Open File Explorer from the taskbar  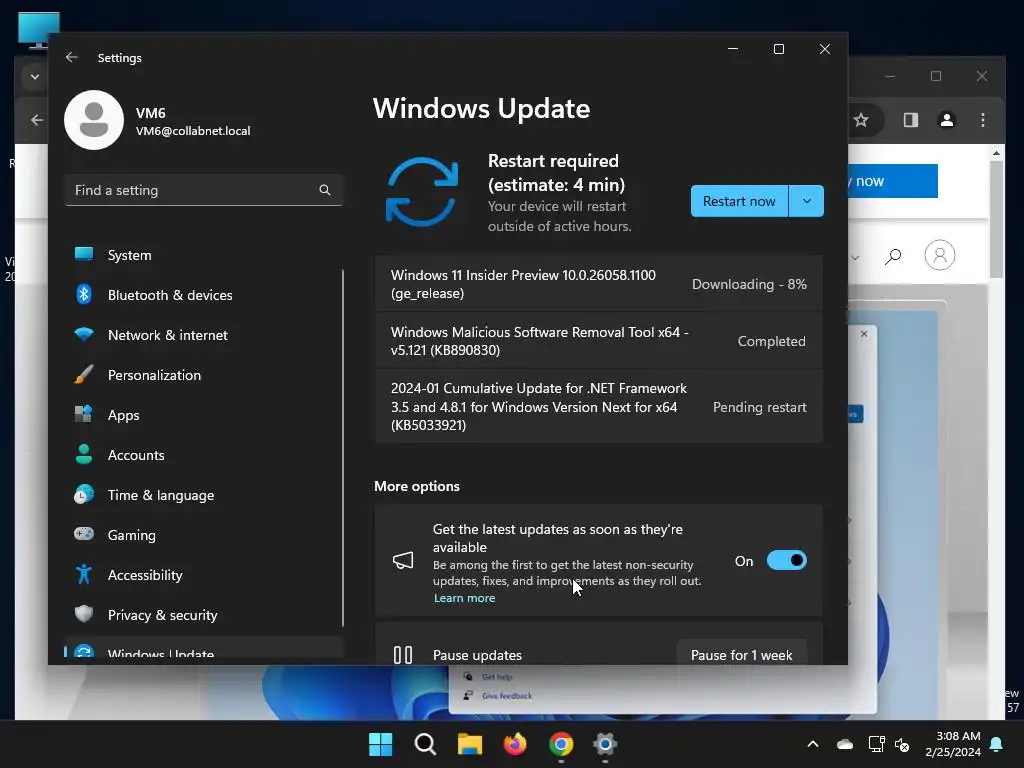click(470, 744)
